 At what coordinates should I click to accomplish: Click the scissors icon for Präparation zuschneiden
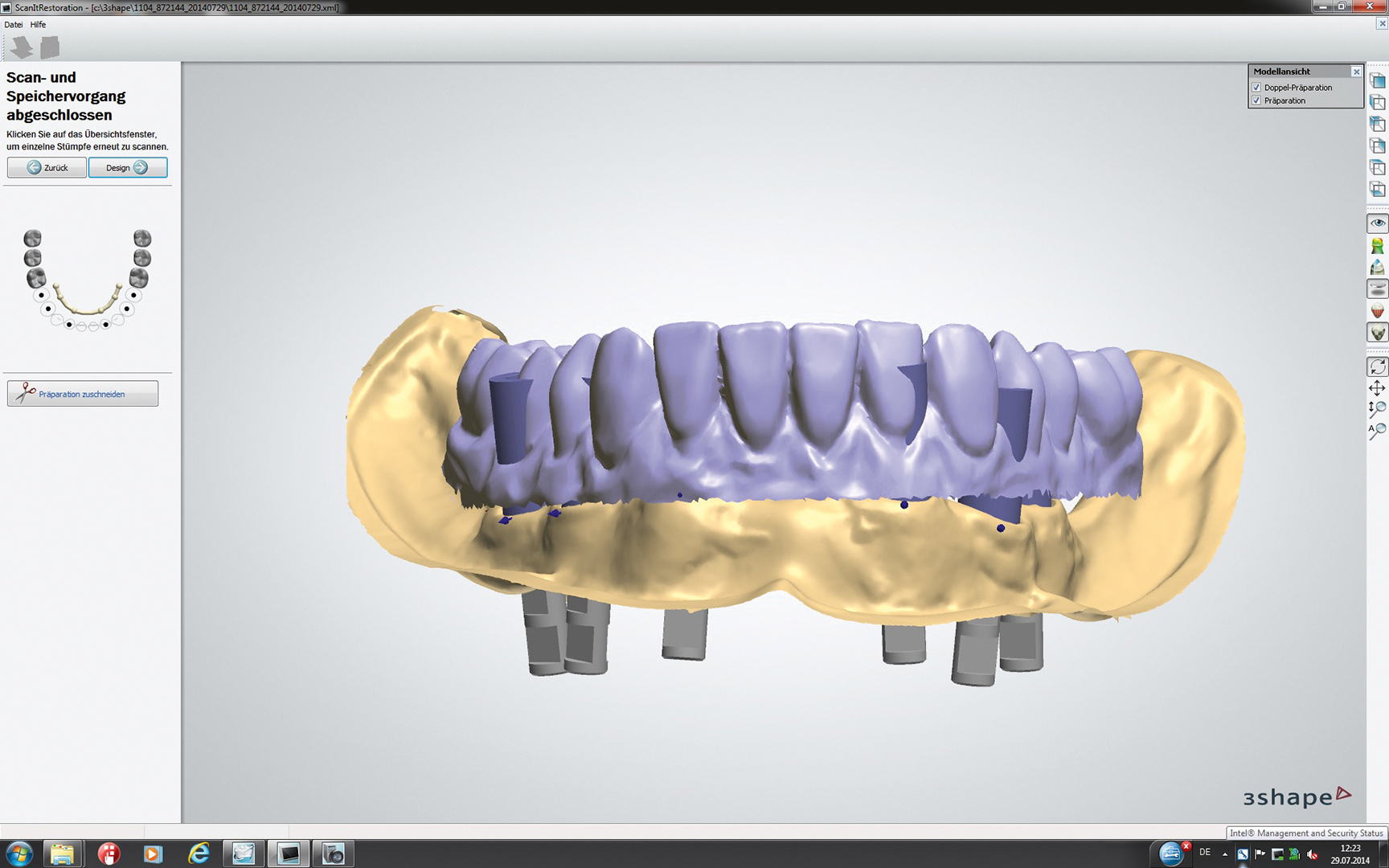click(26, 393)
